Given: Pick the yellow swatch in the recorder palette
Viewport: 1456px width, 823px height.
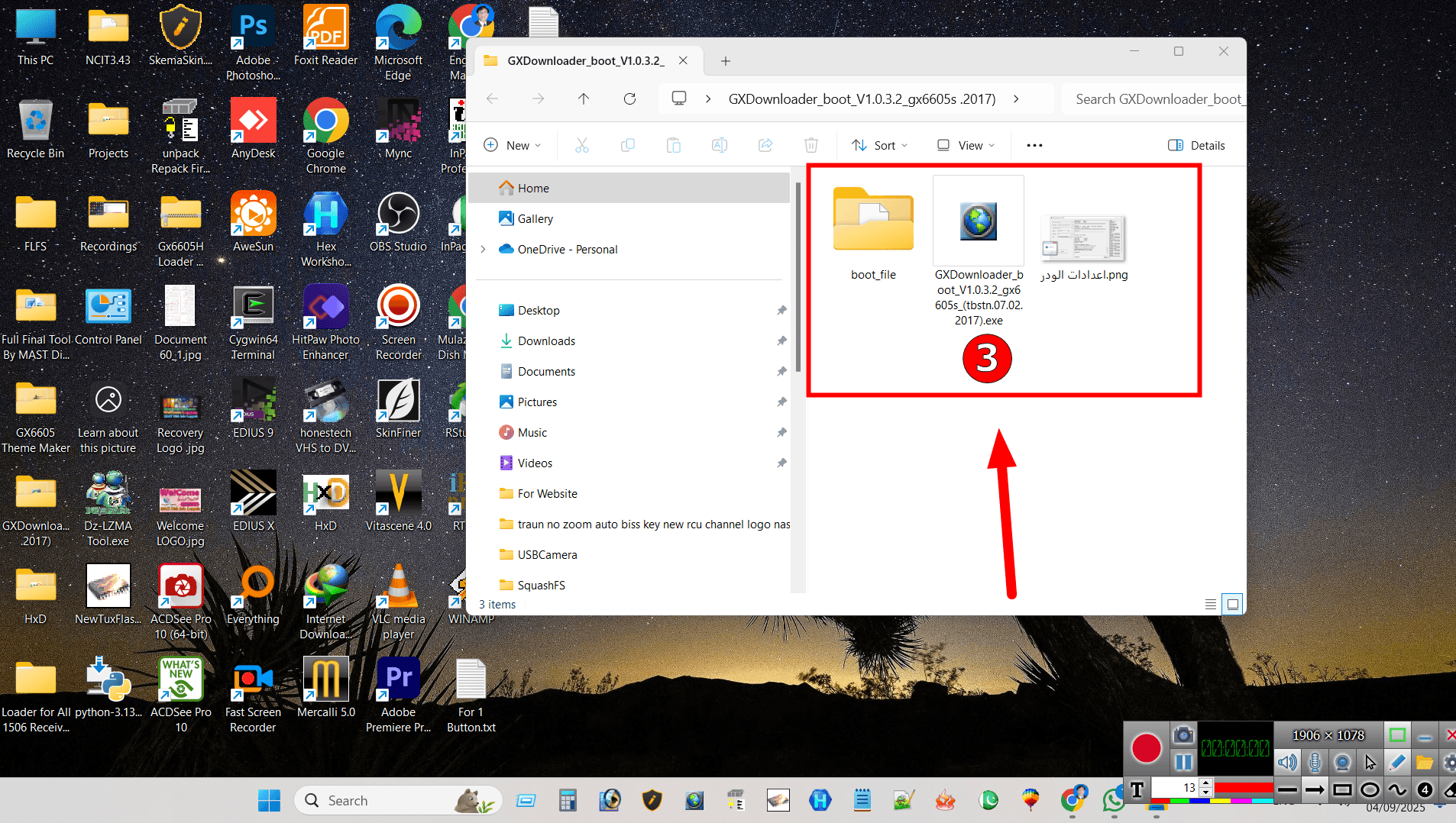Looking at the screenshot, I should (1220, 800).
